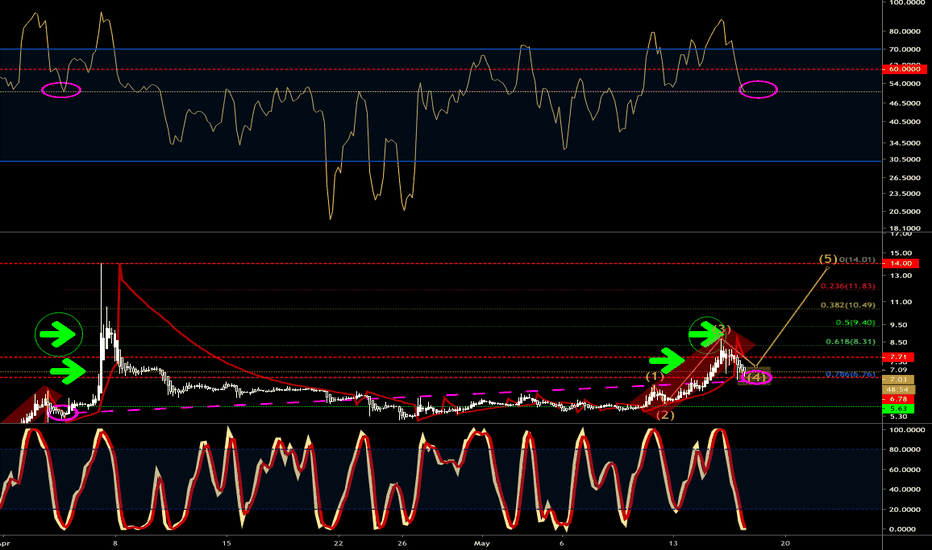
Task: Click the 15.00 price axis value
Action: coord(901,253)
